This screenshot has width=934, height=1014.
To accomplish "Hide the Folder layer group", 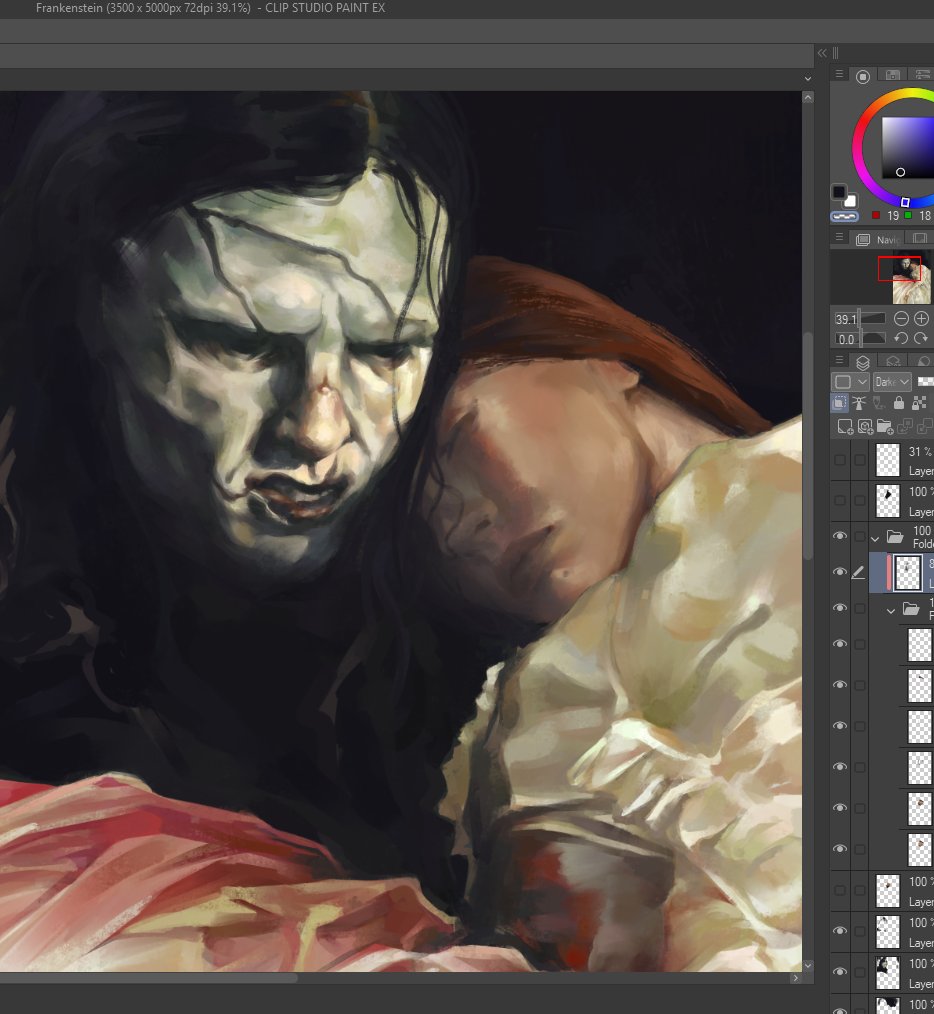I will (840, 536).
